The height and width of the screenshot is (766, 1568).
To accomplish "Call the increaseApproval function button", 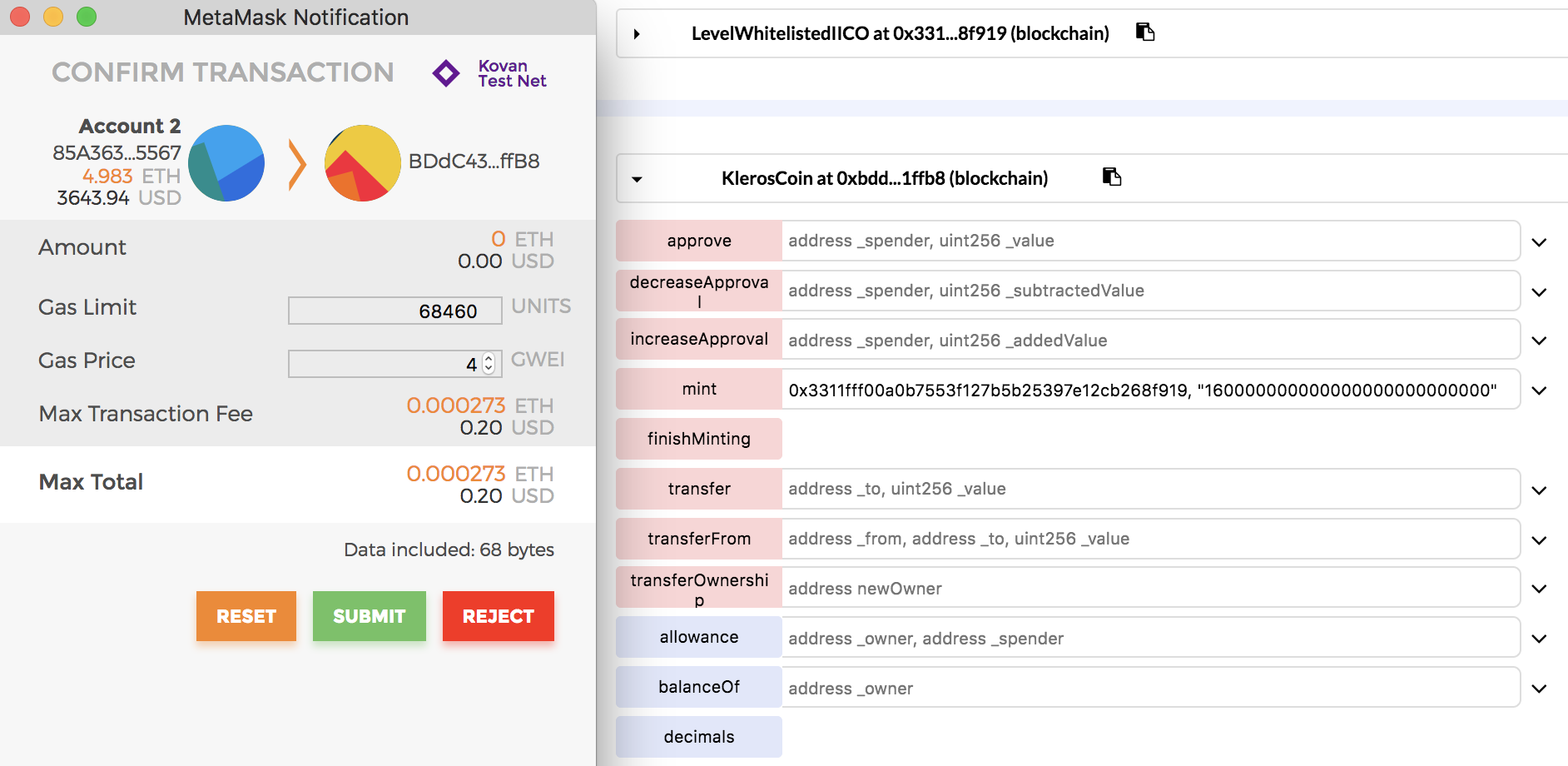I will pos(699,339).
